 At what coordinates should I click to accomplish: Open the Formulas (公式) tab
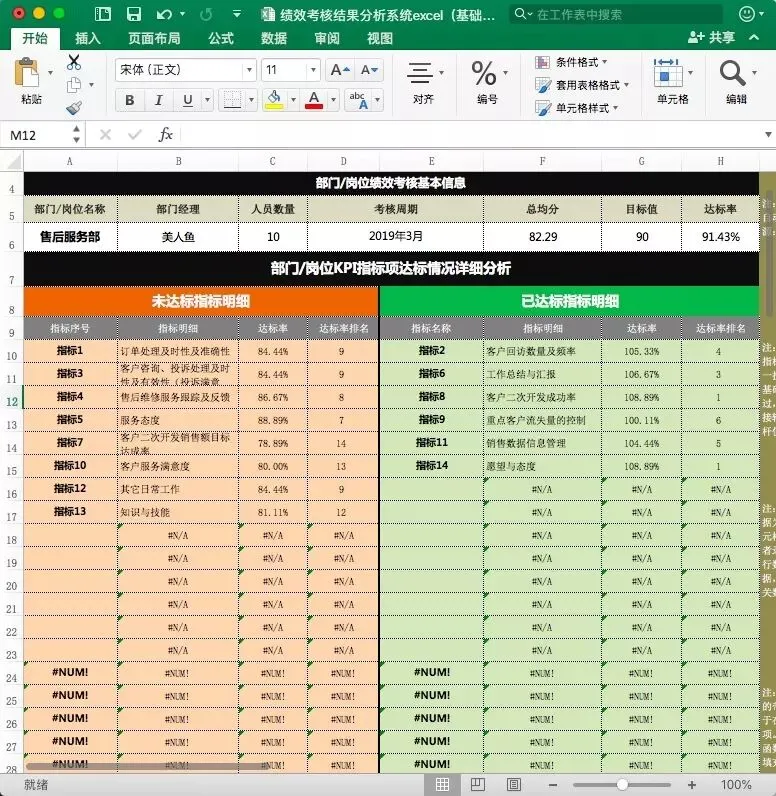pyautogui.click(x=221, y=38)
